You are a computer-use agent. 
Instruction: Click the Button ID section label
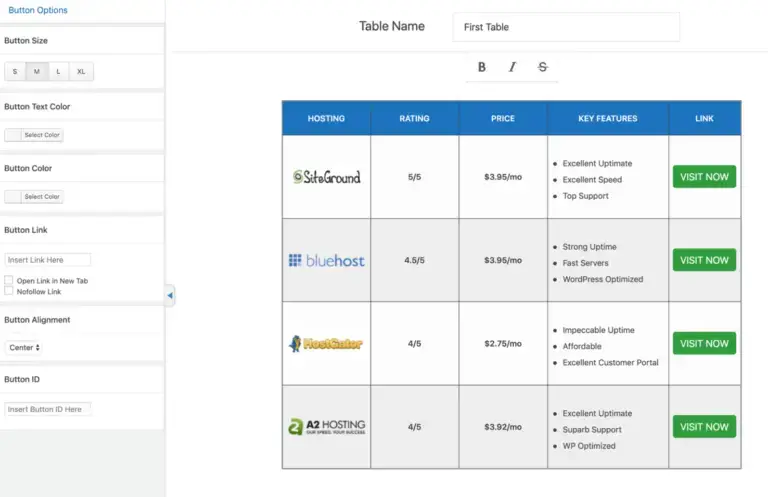(x=22, y=379)
